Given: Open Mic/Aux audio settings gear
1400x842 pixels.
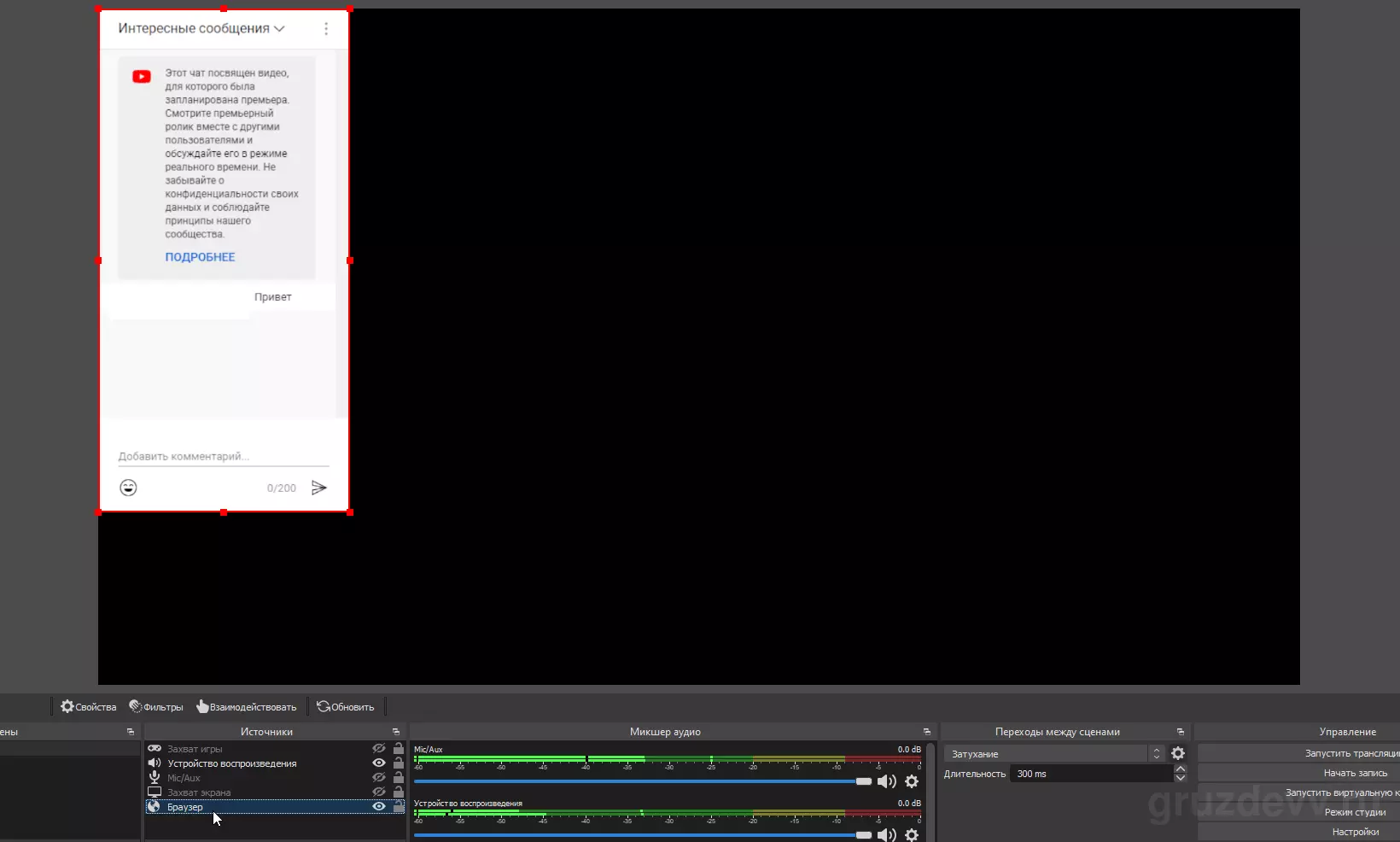Looking at the screenshot, I should [912, 781].
